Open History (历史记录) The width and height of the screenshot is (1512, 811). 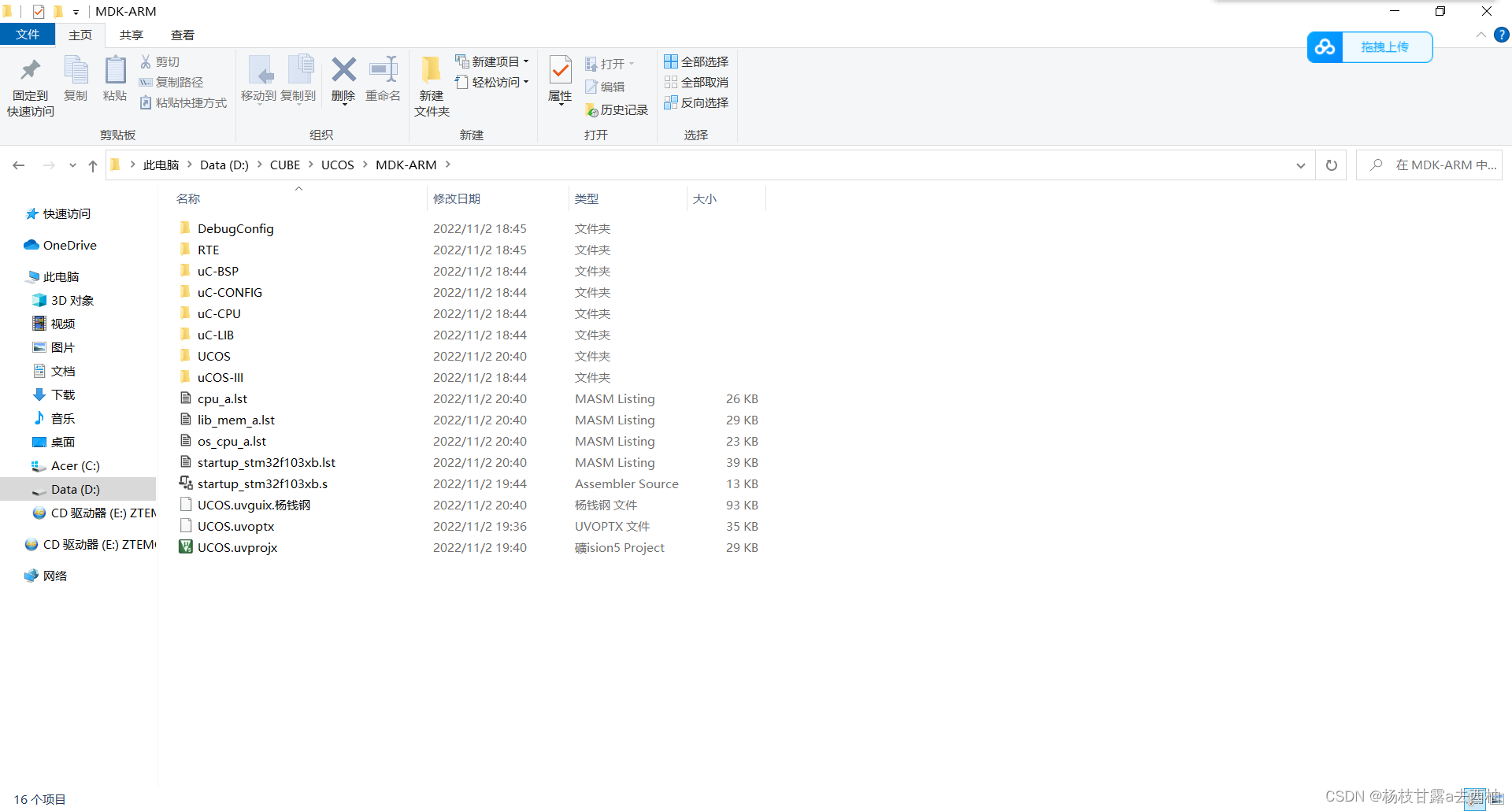coord(617,110)
